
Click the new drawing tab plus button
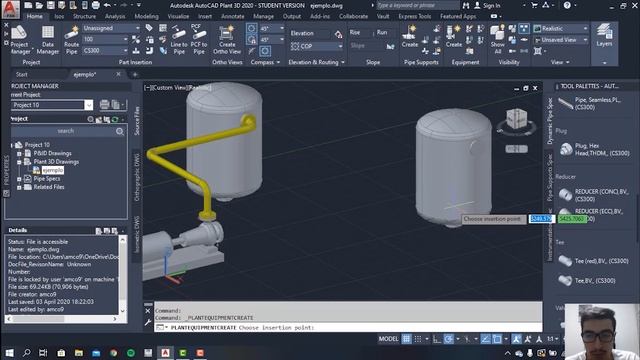(x=135, y=75)
